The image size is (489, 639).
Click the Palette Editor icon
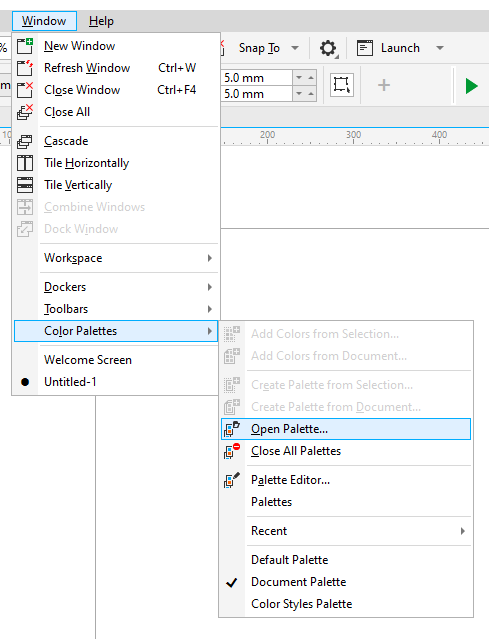pos(232,480)
